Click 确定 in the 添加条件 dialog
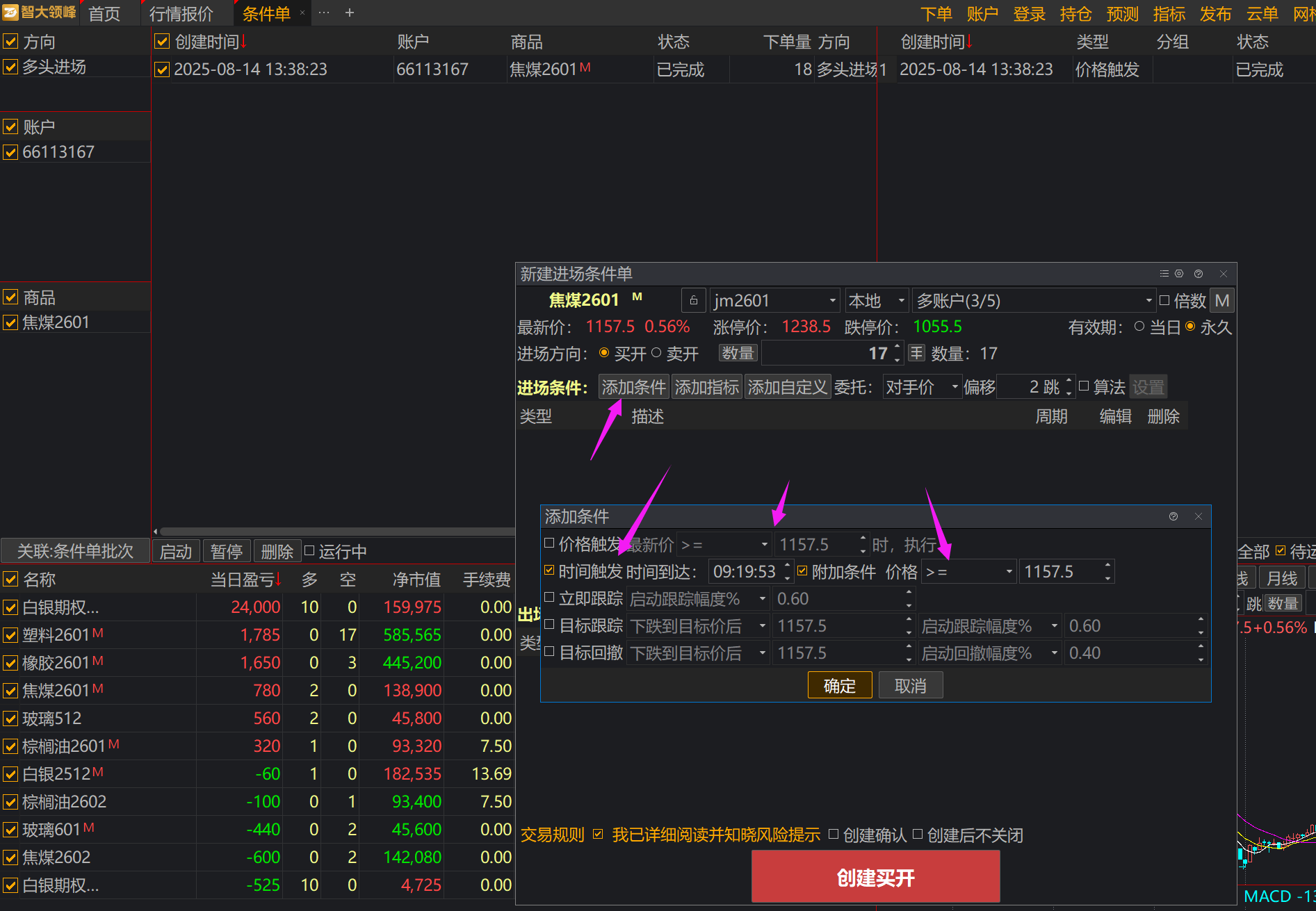 (x=839, y=686)
